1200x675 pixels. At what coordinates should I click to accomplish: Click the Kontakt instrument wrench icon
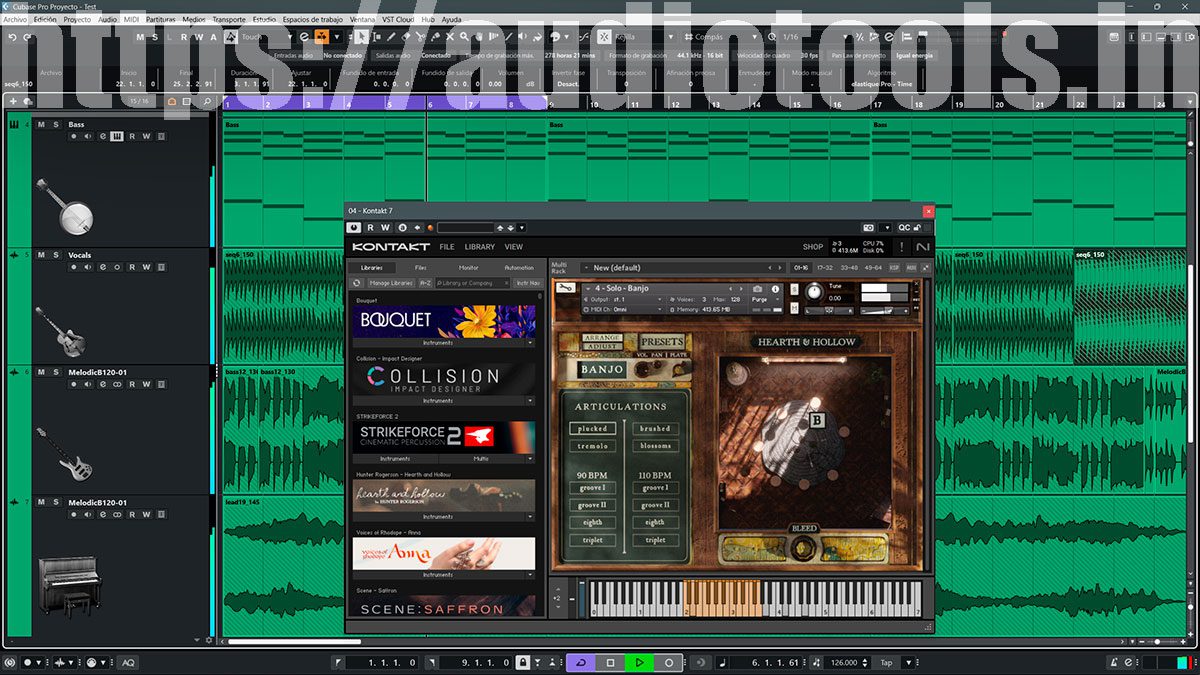click(x=566, y=288)
